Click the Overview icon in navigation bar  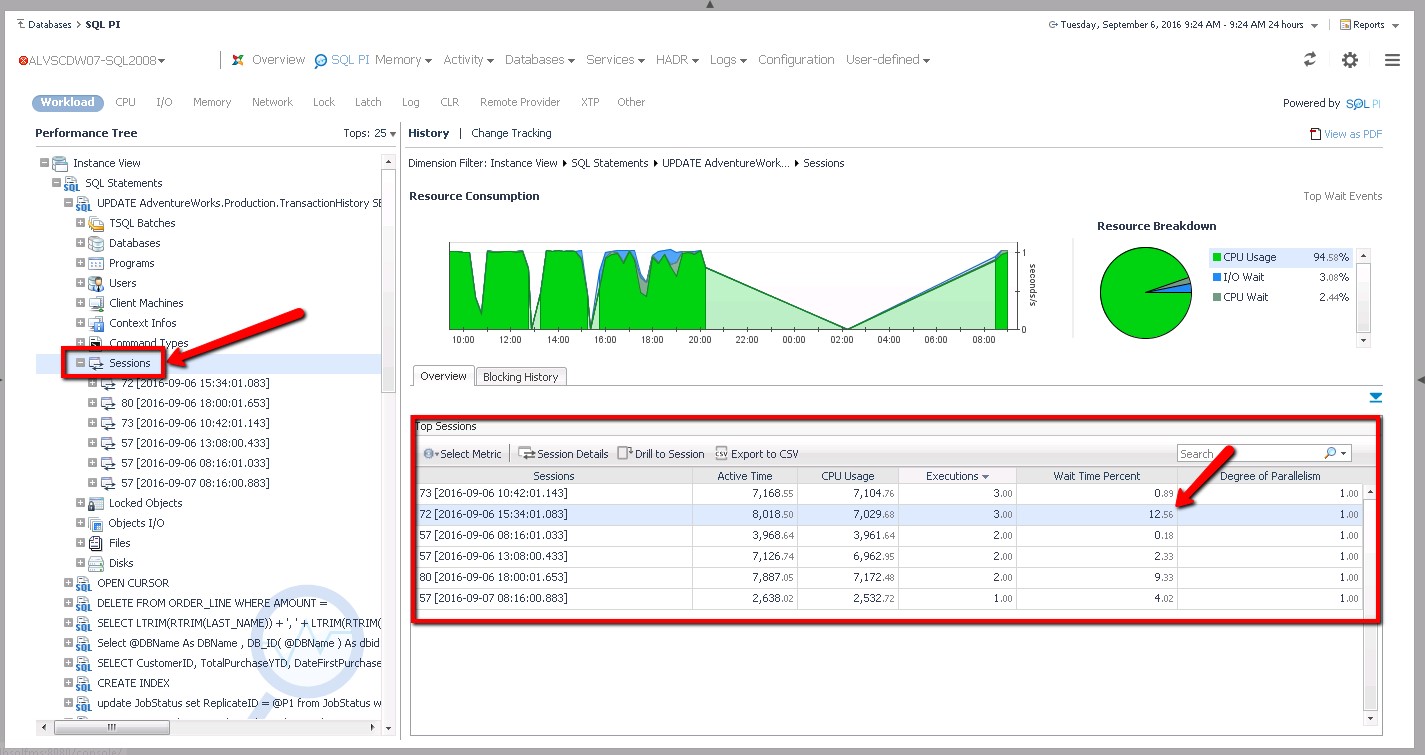[238, 60]
